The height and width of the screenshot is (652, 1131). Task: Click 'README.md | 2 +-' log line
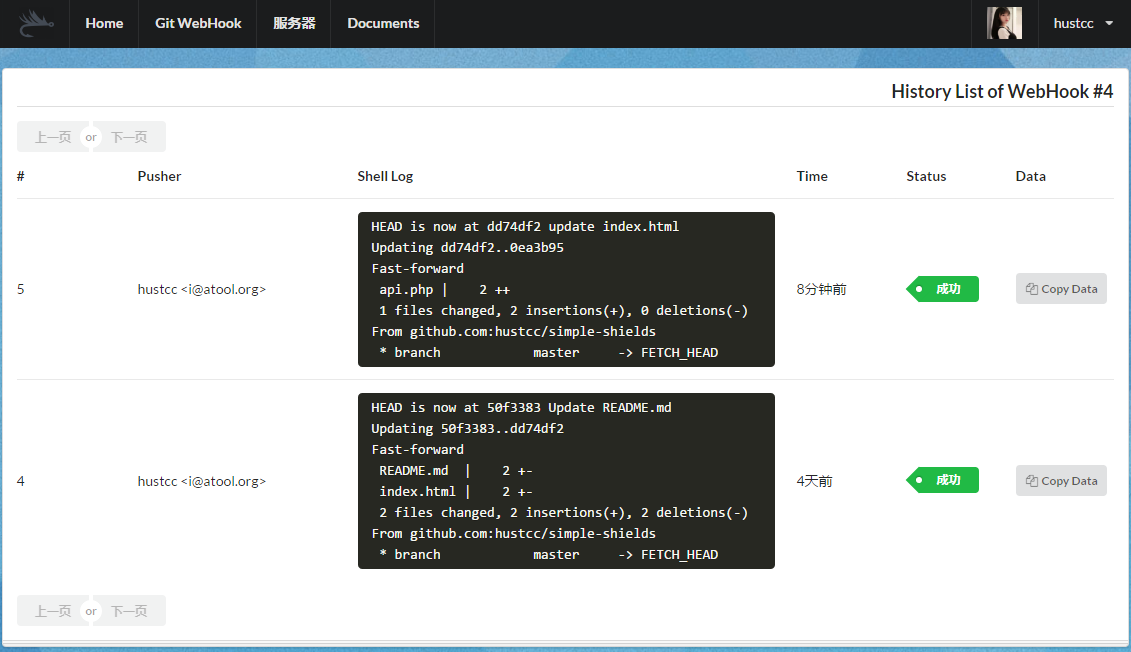[456, 470]
